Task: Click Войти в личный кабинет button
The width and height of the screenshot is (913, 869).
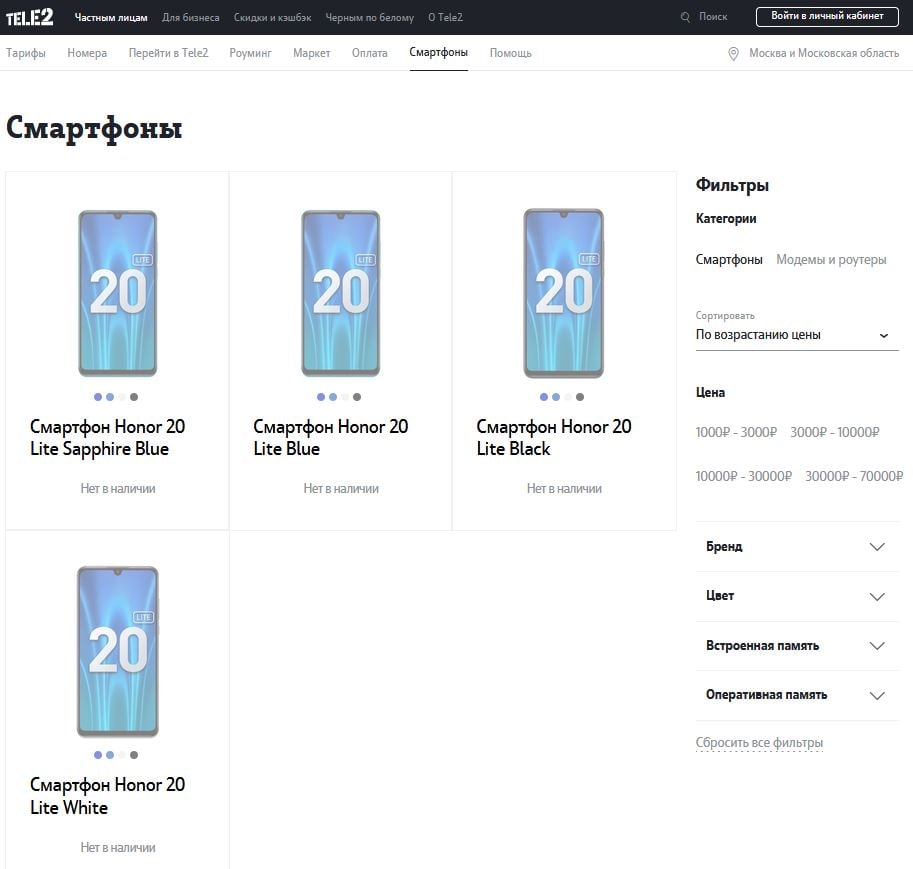Action: (x=827, y=16)
